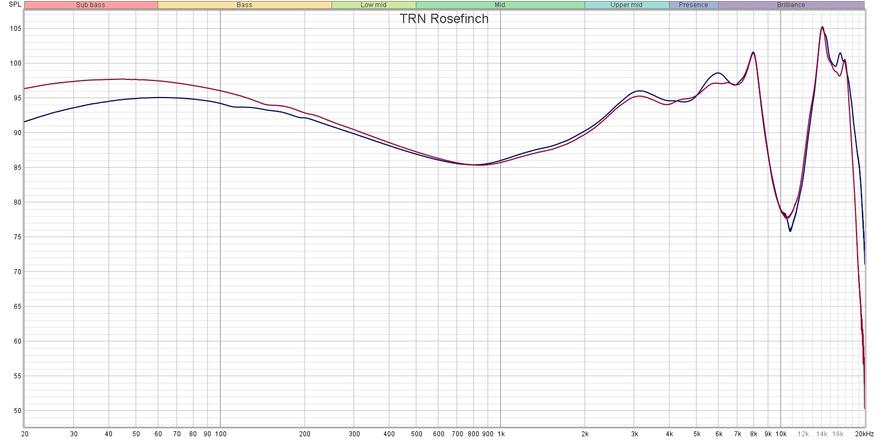The image size is (877, 440).
Task: Click the 14k frequency axis label
Action: tap(822, 434)
